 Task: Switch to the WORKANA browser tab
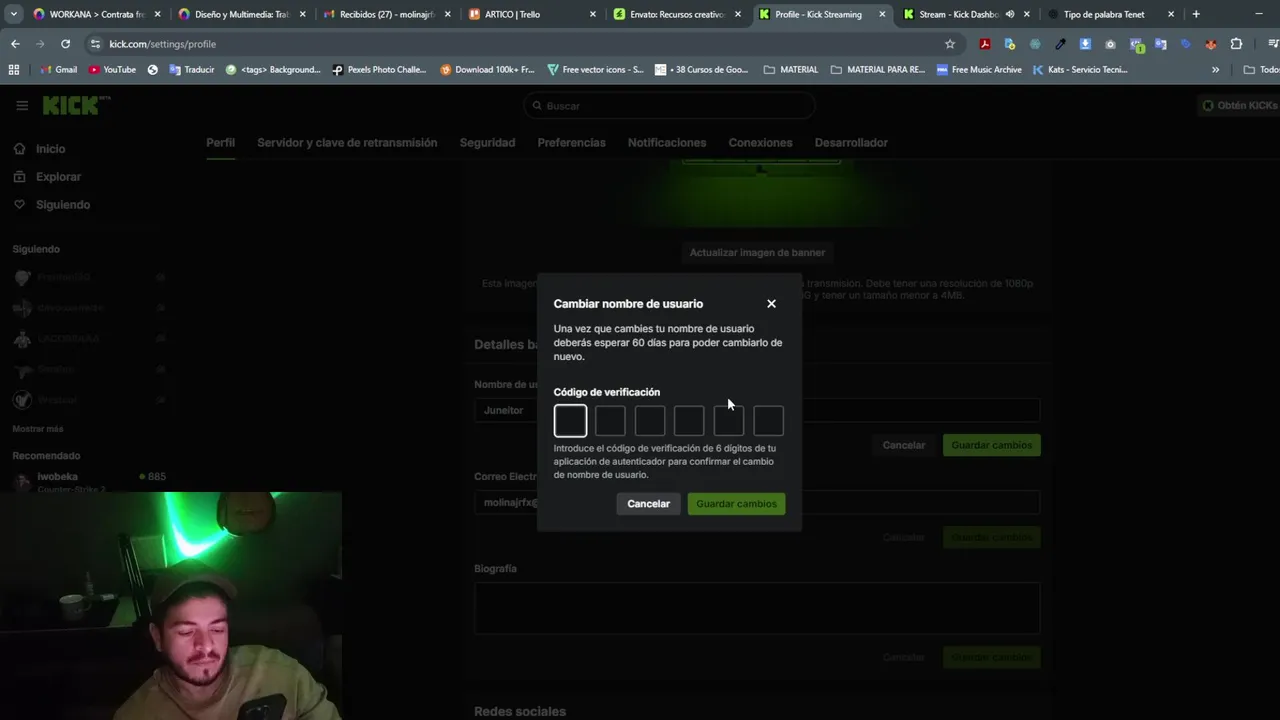(x=96, y=14)
